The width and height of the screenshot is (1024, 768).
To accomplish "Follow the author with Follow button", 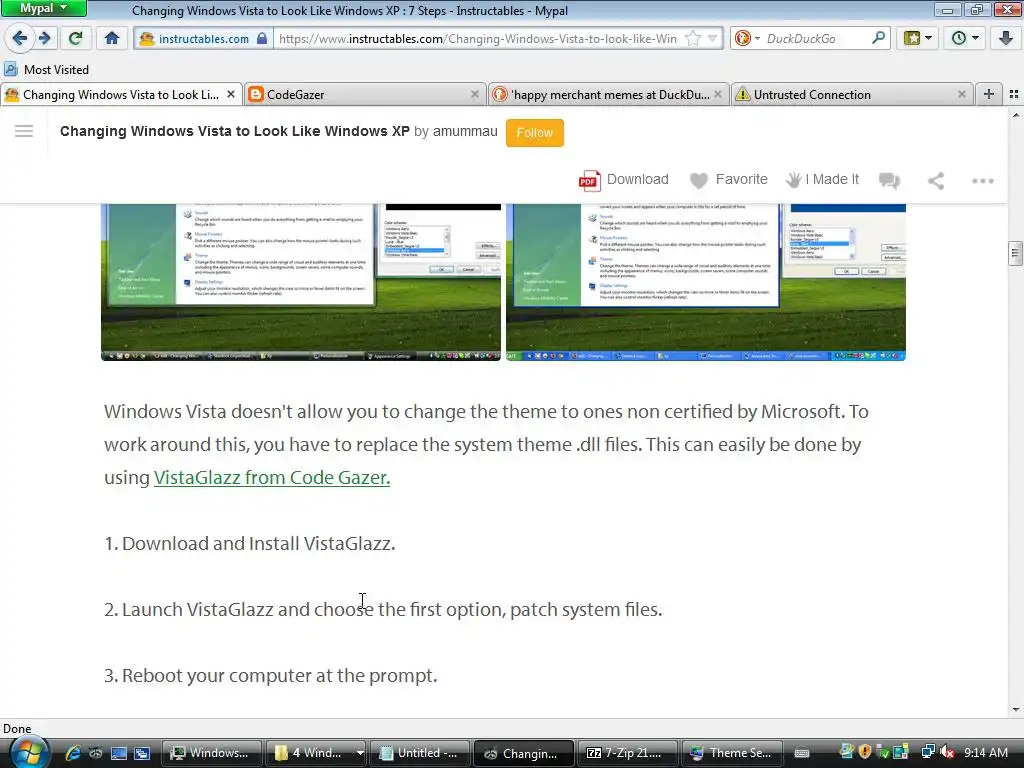I will (x=534, y=133).
